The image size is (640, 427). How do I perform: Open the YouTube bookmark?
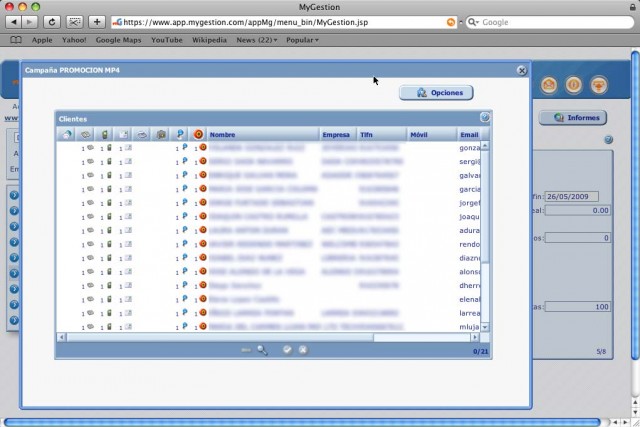point(167,40)
